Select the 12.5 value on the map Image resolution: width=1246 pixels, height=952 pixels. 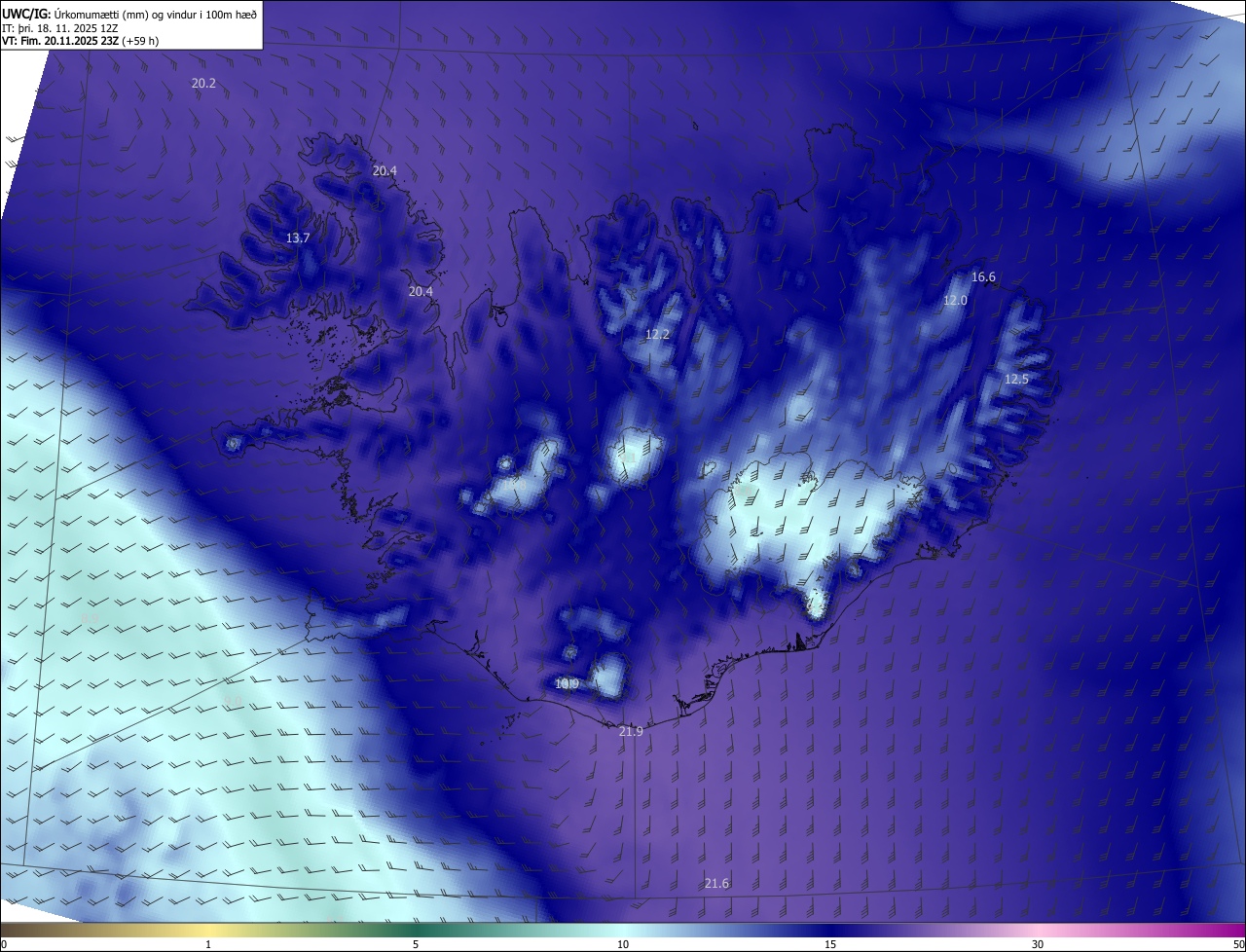(x=1016, y=380)
